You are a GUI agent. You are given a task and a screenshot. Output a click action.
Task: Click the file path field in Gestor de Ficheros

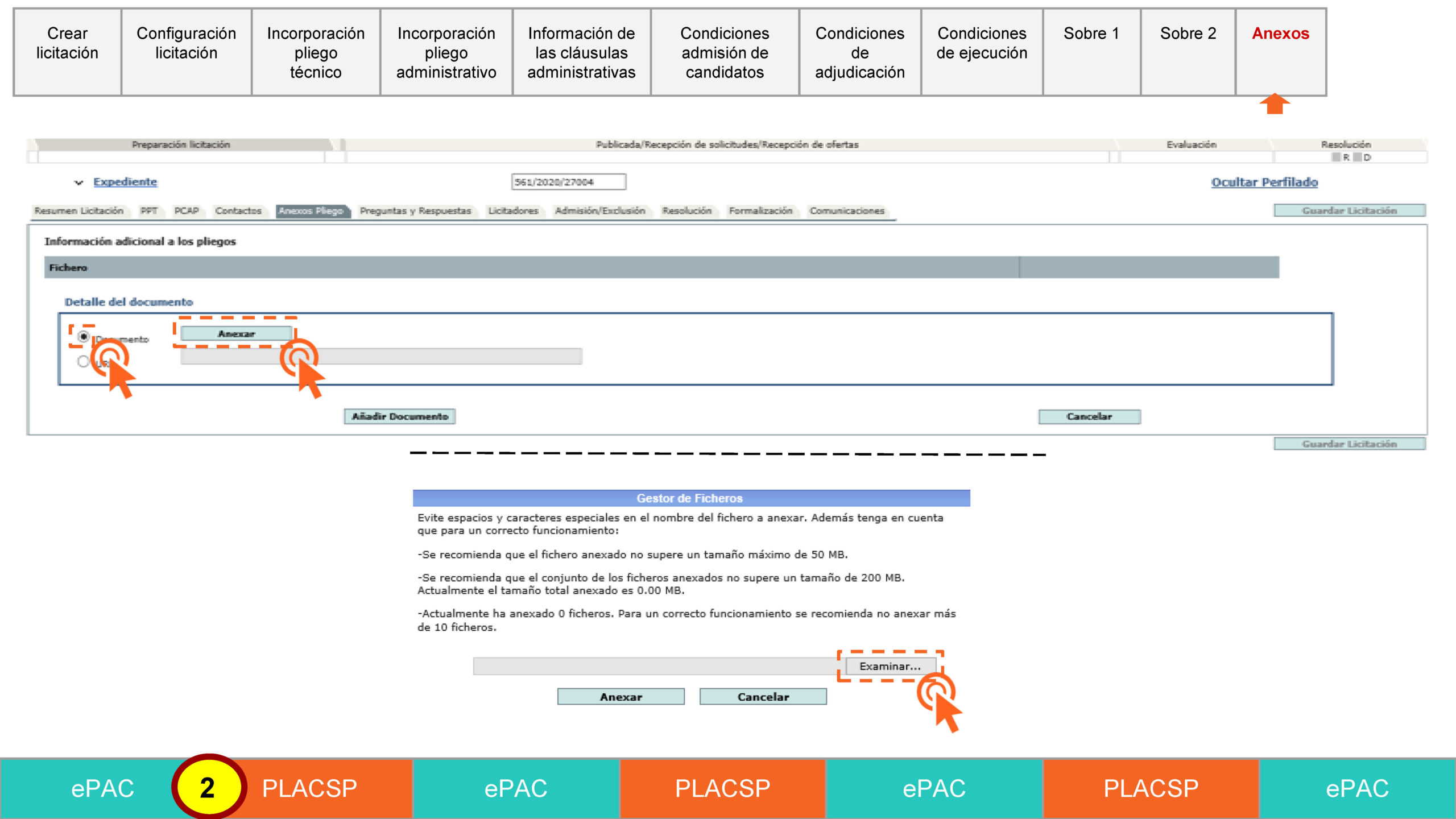pos(659,666)
